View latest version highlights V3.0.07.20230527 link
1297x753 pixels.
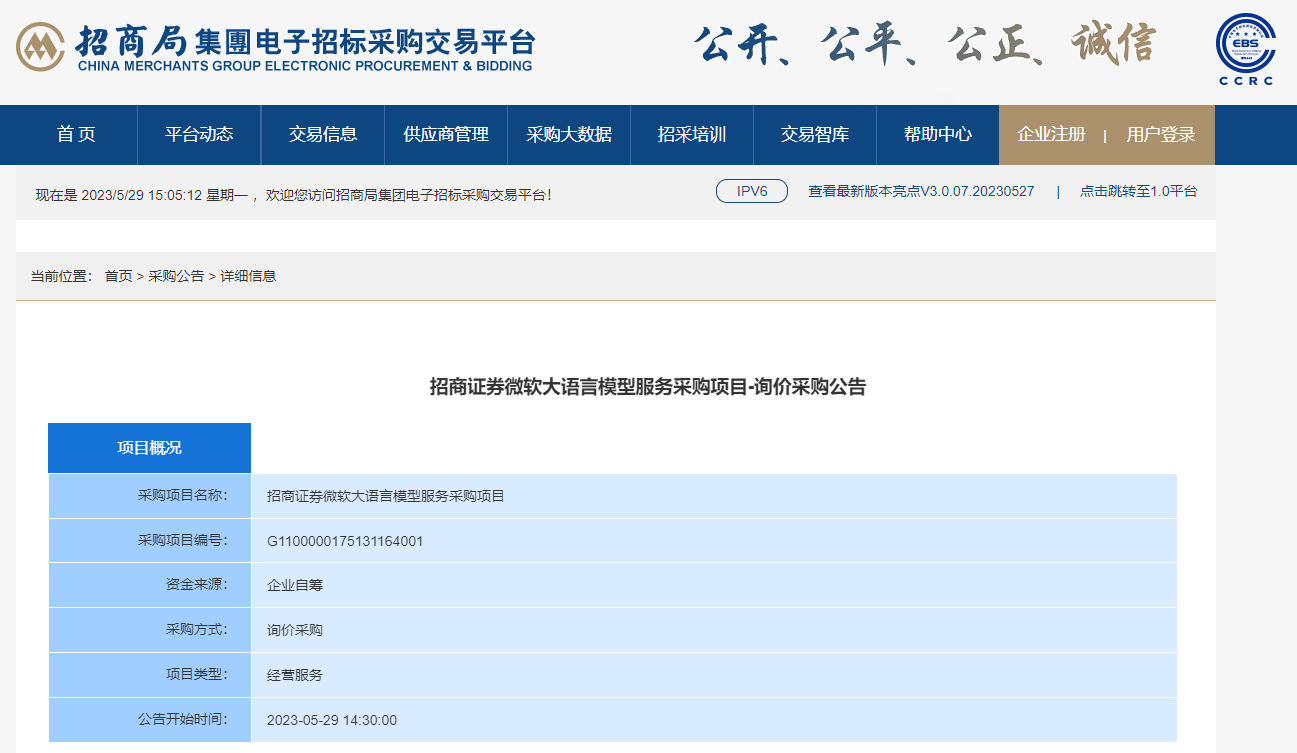[921, 191]
